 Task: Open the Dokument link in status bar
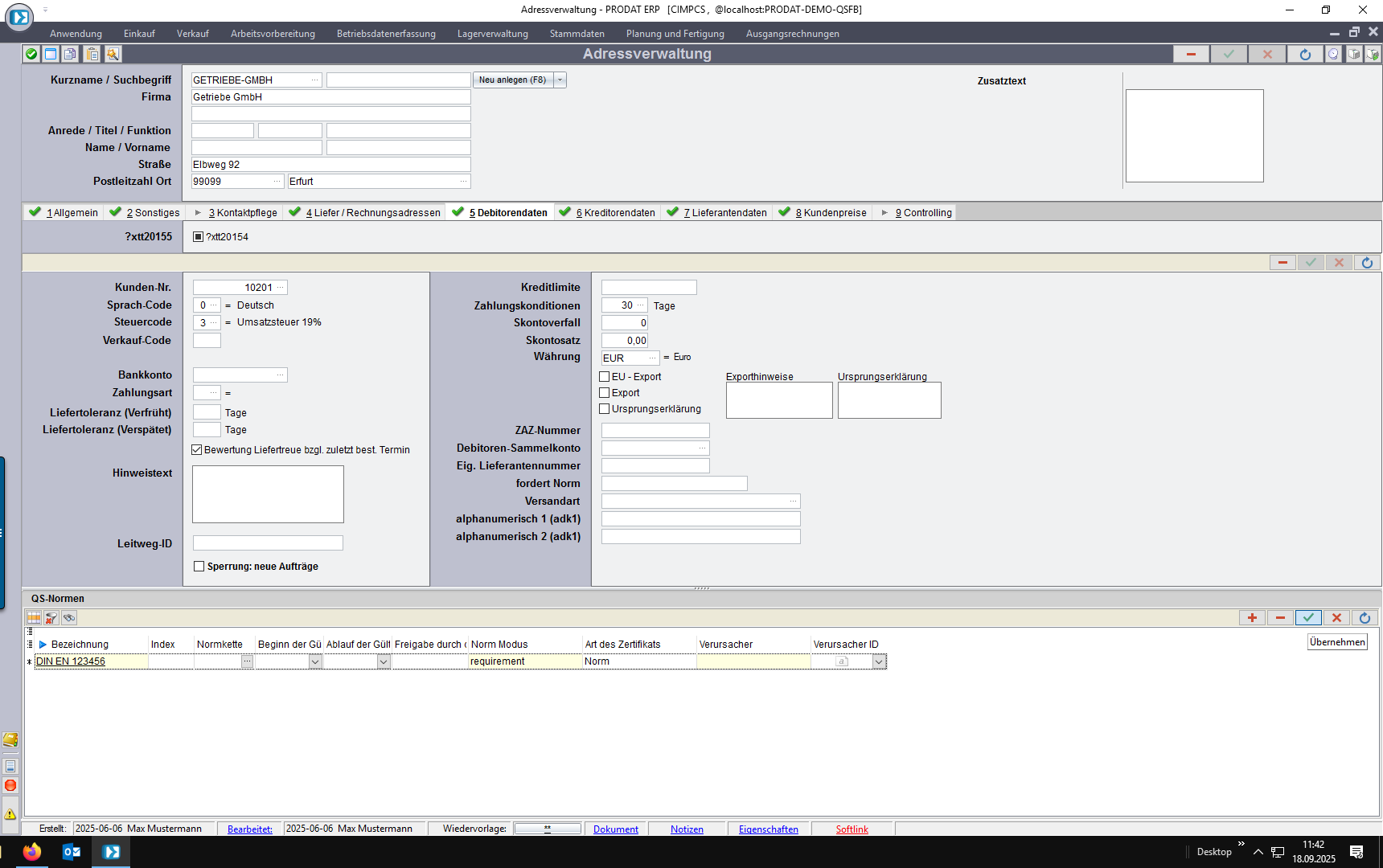615,829
